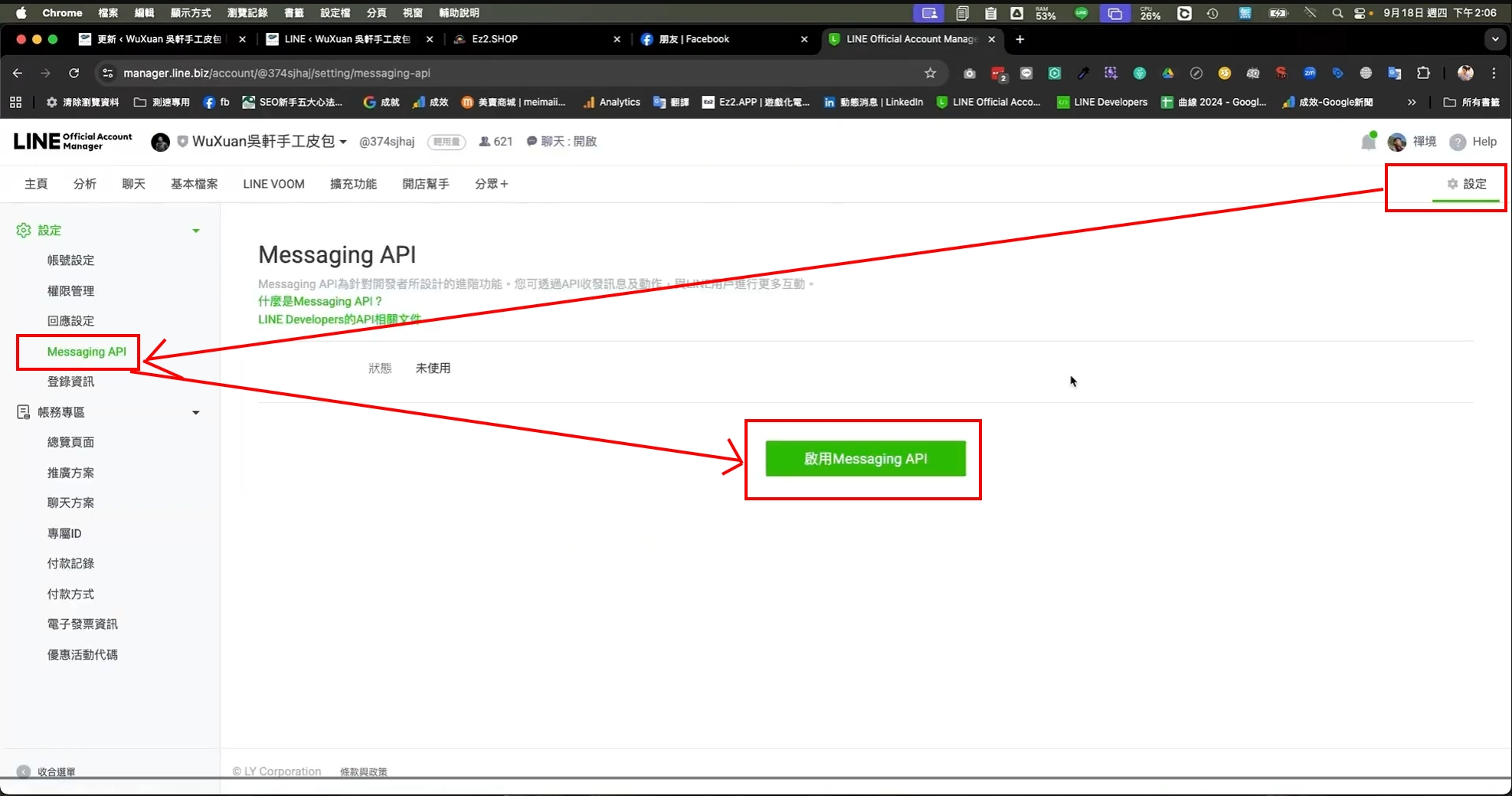The height and width of the screenshot is (796, 1512).
Task: Click the address bar URL field
Action: pyautogui.click(x=521, y=73)
